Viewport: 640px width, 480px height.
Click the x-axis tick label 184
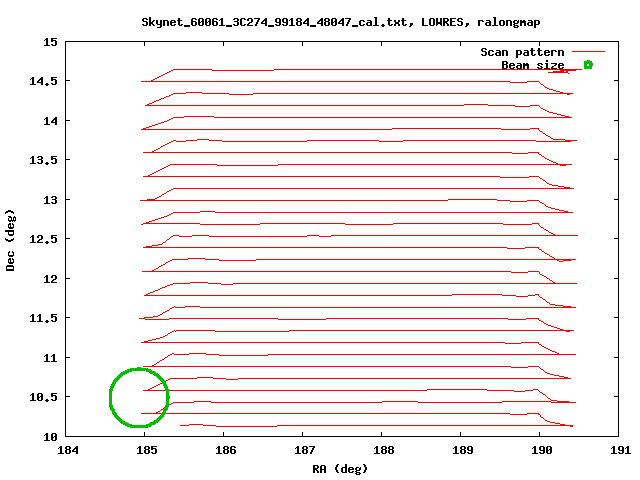(68, 450)
